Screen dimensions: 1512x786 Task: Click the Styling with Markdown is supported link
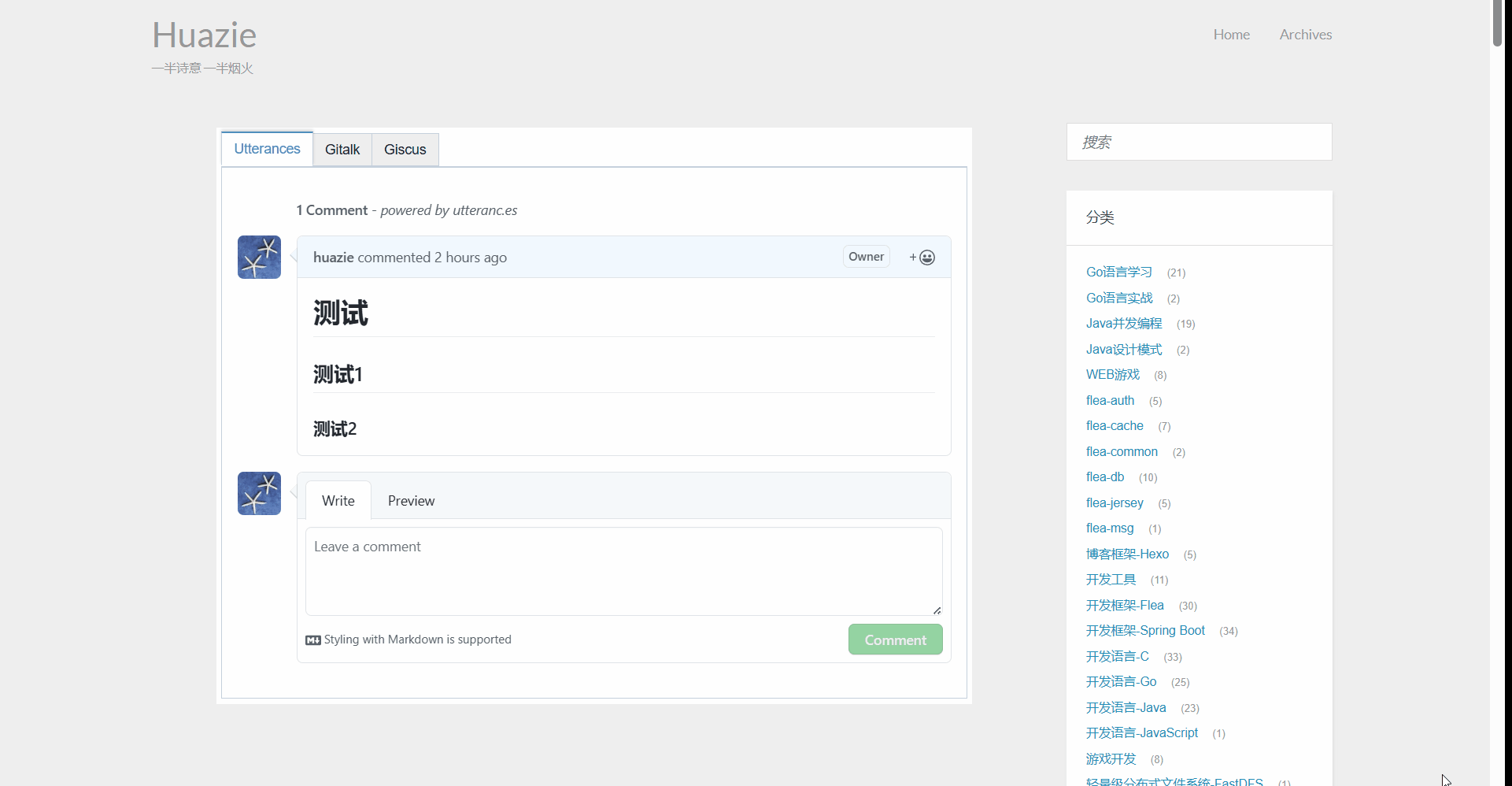tap(417, 640)
